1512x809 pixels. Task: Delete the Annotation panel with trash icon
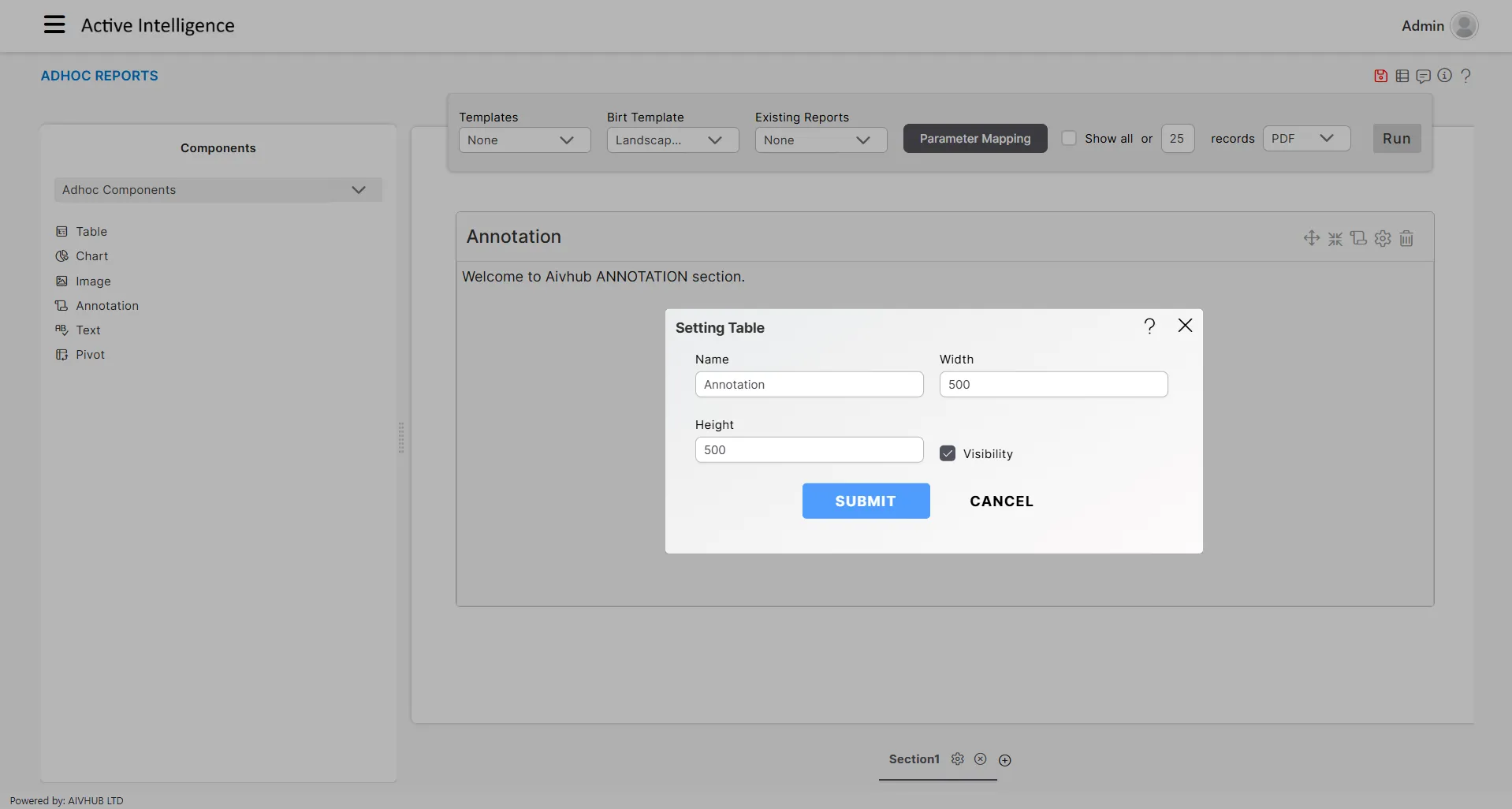pos(1406,238)
